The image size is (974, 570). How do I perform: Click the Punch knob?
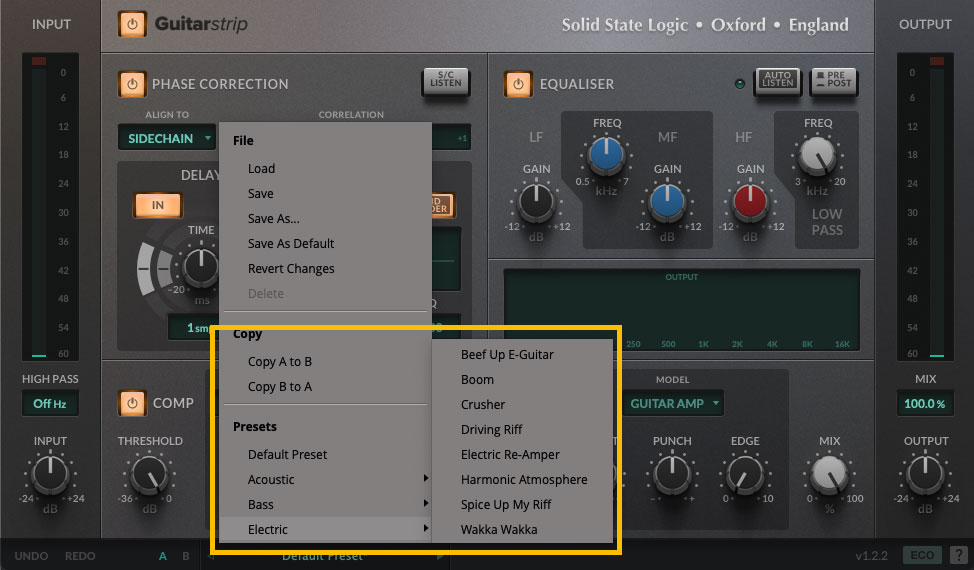point(672,473)
